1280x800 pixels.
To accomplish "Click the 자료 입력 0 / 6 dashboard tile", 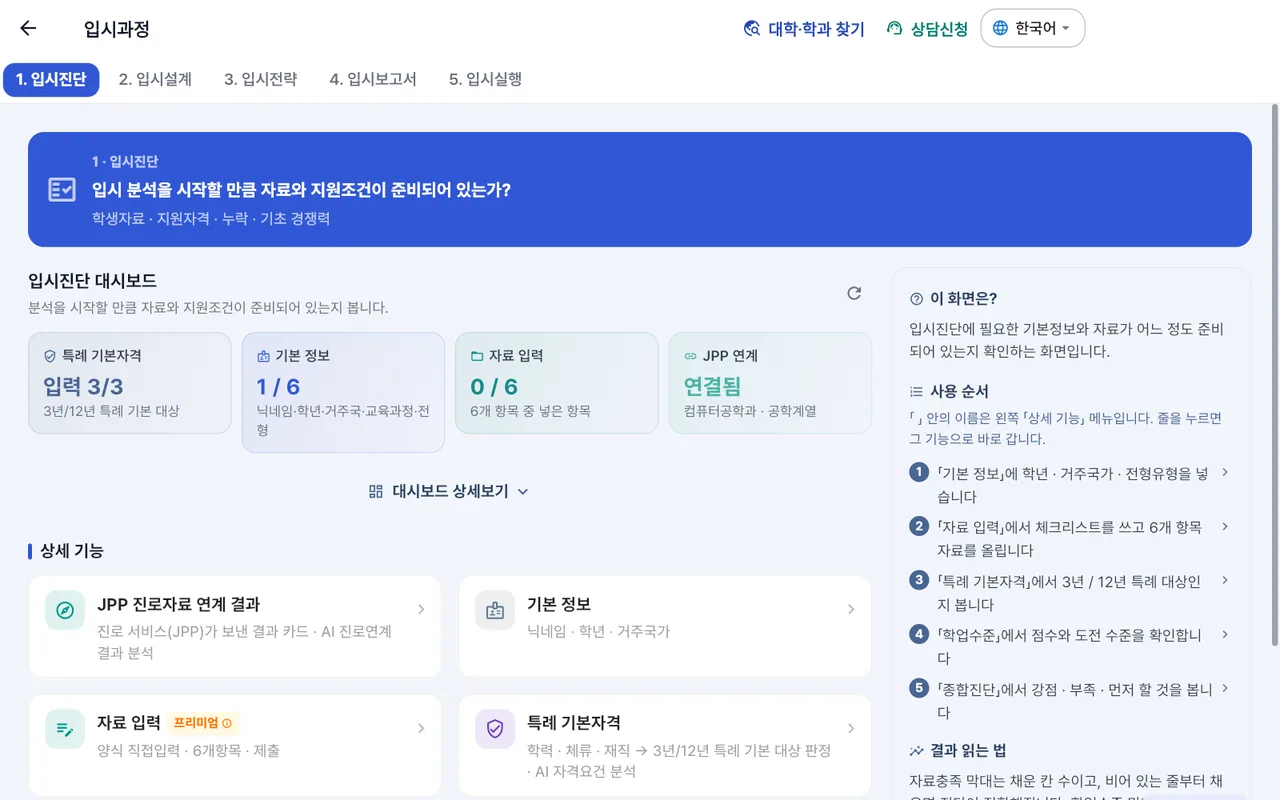I will click(x=557, y=383).
